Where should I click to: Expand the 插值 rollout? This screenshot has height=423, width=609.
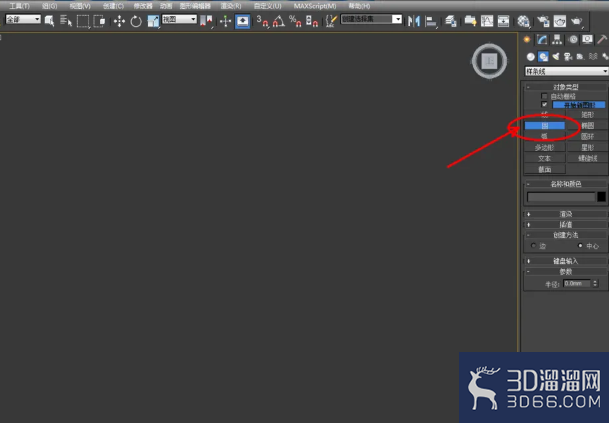(x=566, y=225)
